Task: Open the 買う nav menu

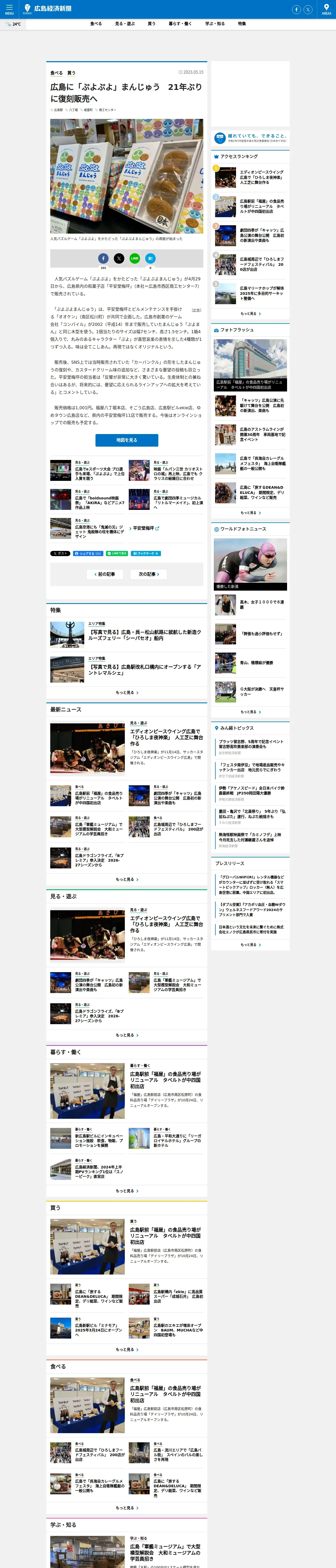Action: 151,24
